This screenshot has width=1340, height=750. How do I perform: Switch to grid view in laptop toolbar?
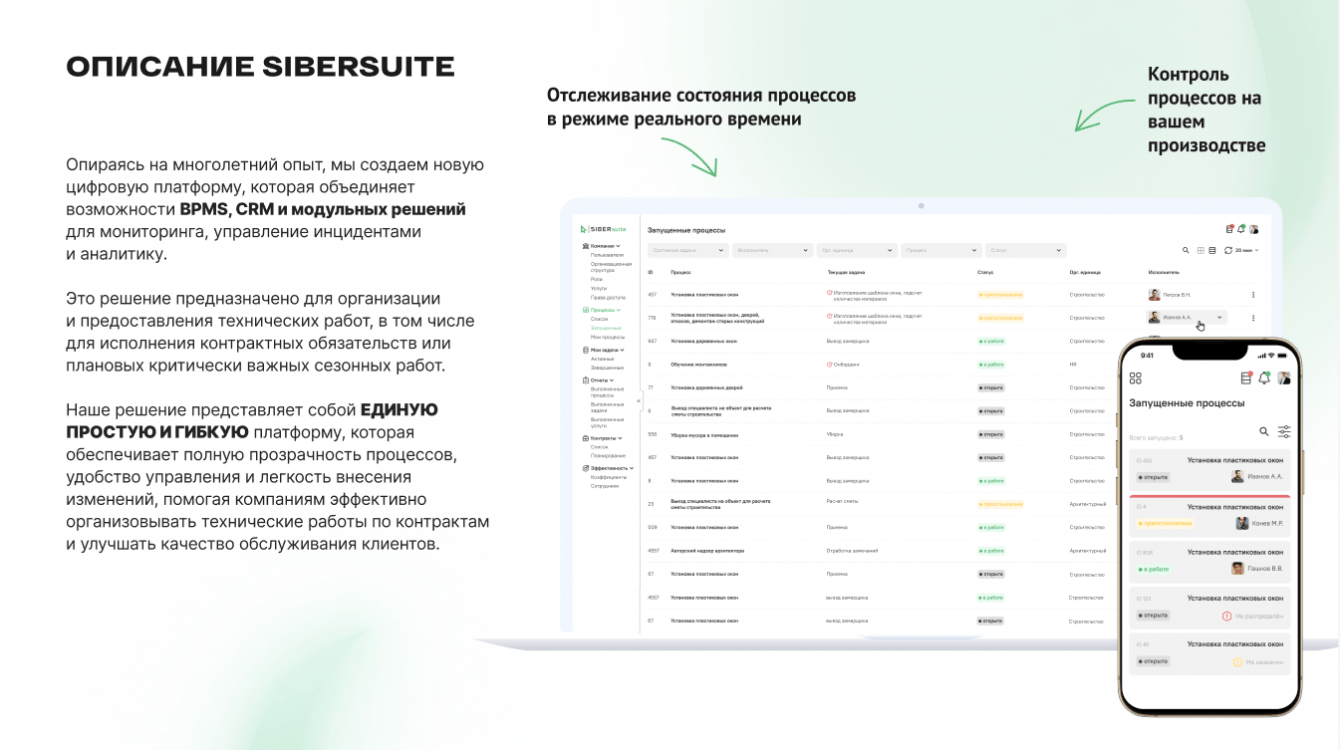(x=1200, y=250)
